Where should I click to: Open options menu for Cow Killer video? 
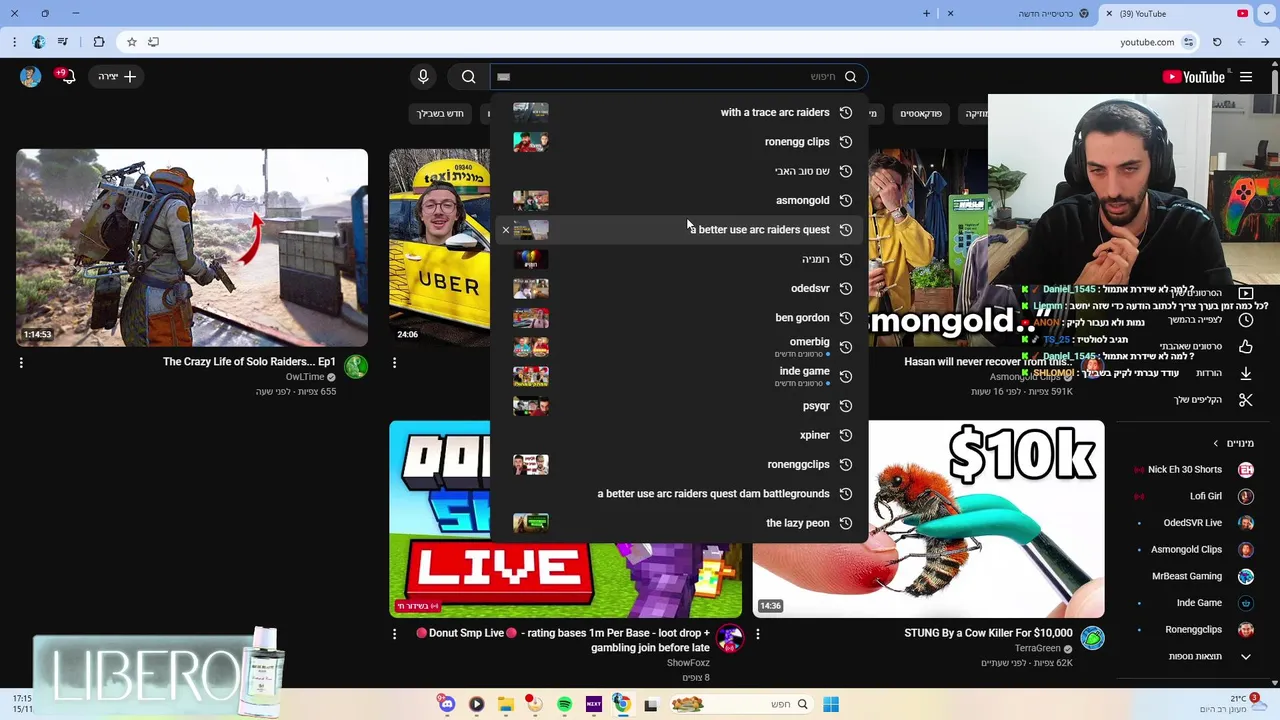point(757,634)
